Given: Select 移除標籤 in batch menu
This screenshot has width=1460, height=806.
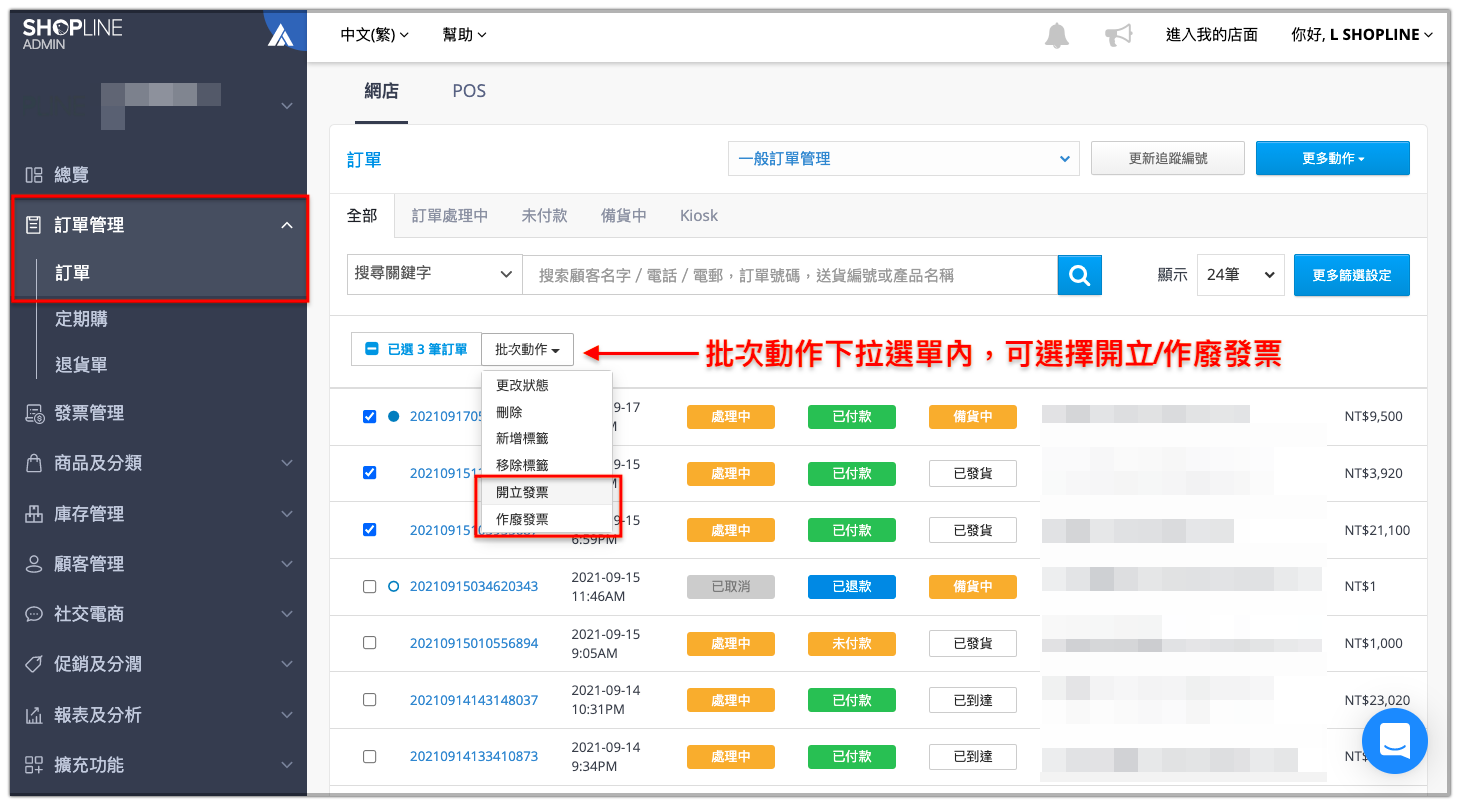Looking at the screenshot, I should (x=546, y=465).
